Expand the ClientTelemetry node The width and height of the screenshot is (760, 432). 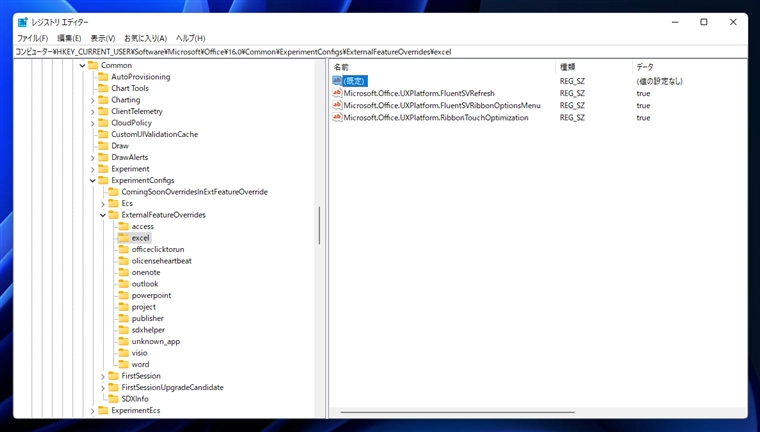[x=93, y=112]
